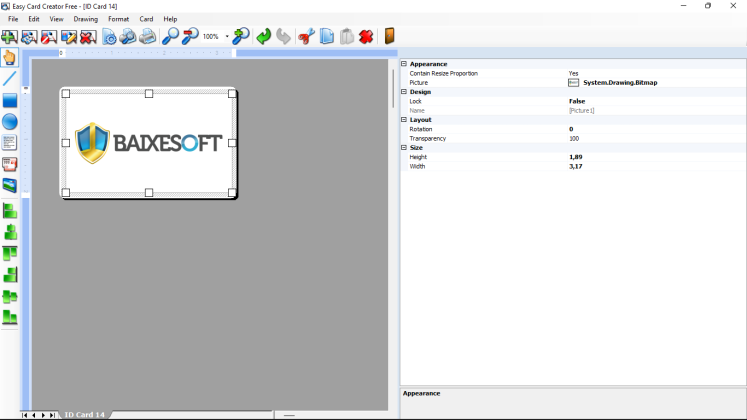The width and height of the screenshot is (747, 420).
Task: Align objects to top edge
Action: click(10, 253)
